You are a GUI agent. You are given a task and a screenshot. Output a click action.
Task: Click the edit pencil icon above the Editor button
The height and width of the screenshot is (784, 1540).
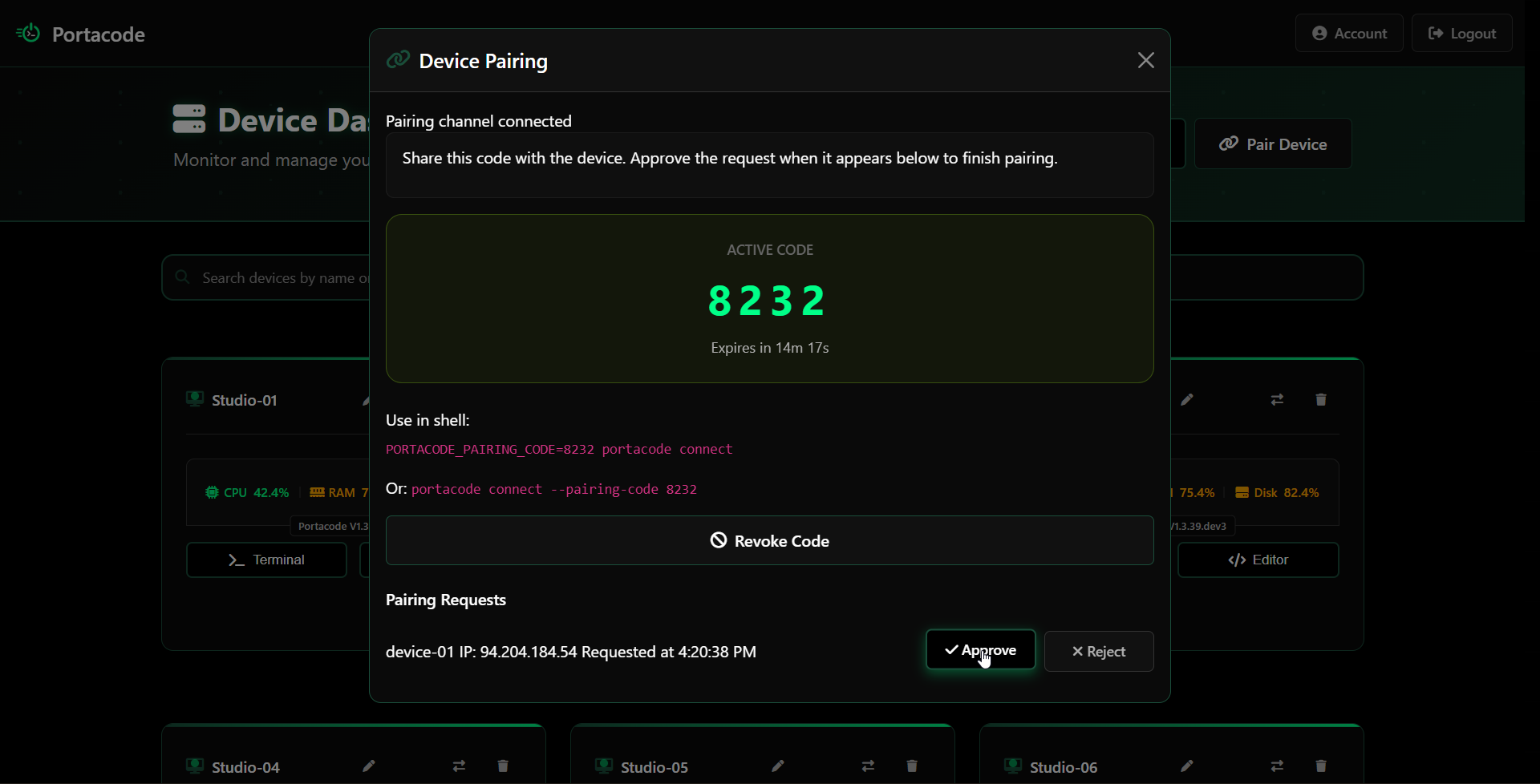tap(1187, 399)
